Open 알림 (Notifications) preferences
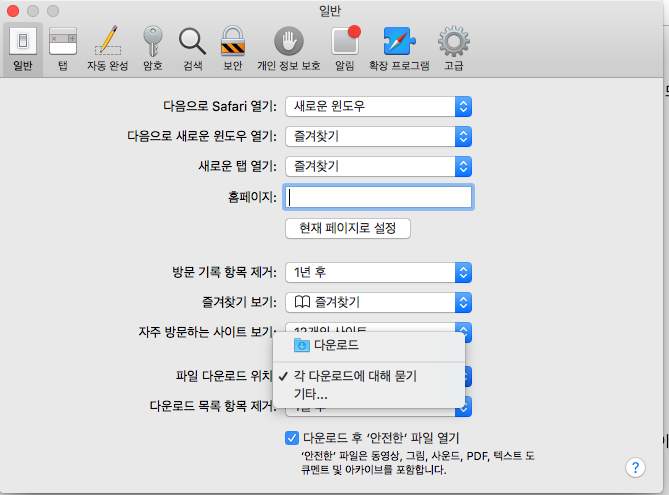 [x=345, y=50]
